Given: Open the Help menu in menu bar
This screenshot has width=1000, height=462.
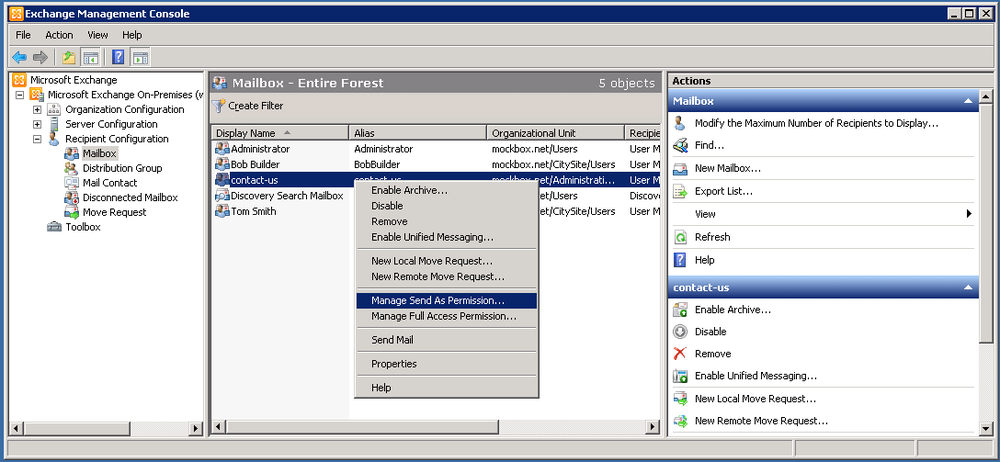Looking at the screenshot, I should click(x=132, y=35).
